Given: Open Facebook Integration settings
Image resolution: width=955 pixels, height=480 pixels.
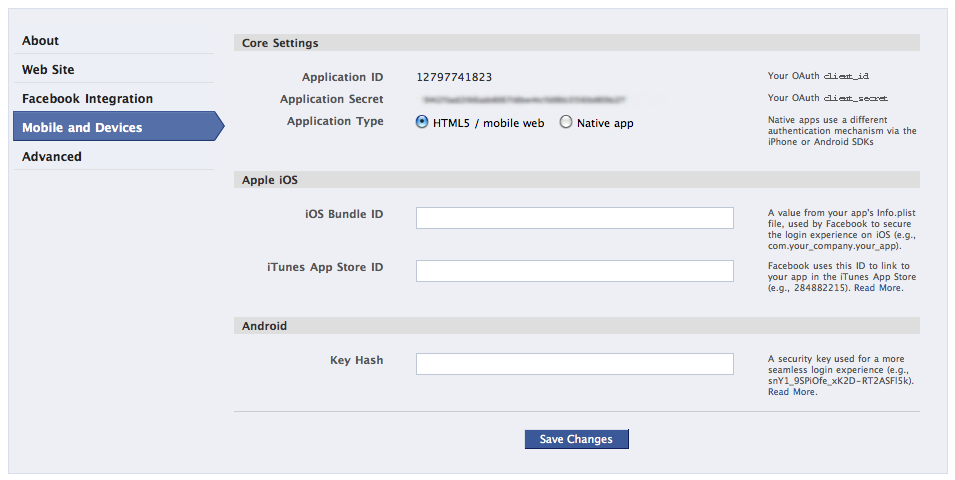Looking at the screenshot, I should 113,99.
